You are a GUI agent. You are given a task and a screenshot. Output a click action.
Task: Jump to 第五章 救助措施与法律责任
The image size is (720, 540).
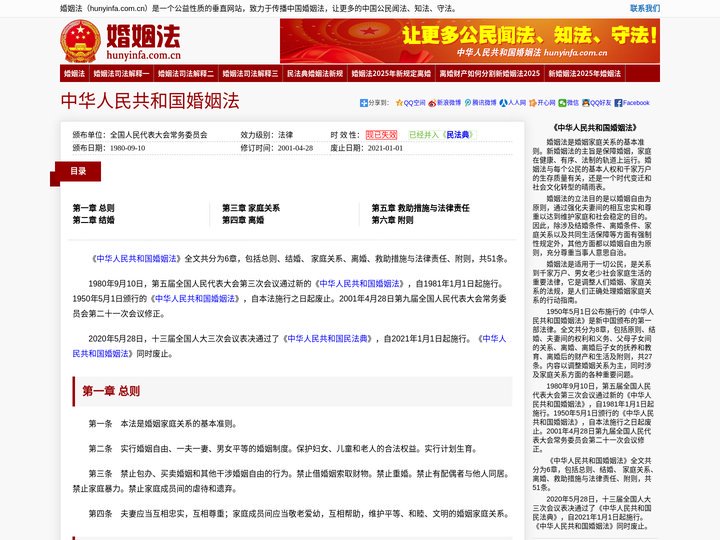coord(420,208)
